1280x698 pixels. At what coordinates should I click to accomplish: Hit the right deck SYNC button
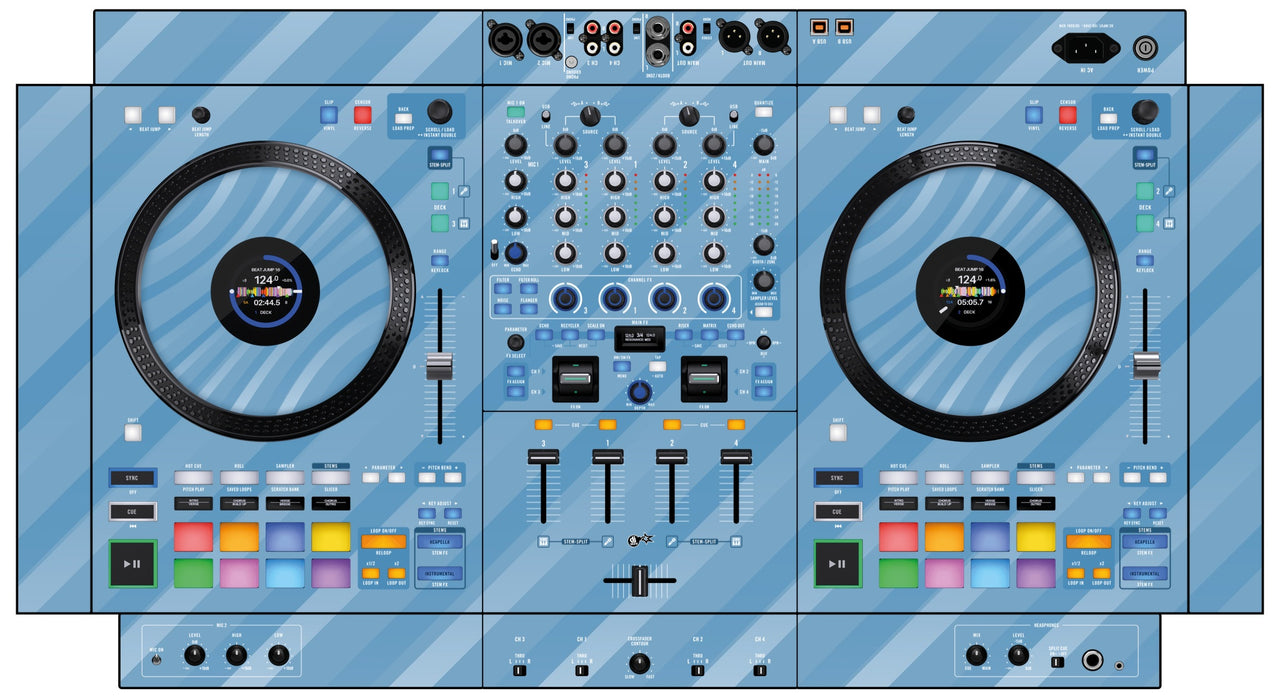click(x=838, y=478)
